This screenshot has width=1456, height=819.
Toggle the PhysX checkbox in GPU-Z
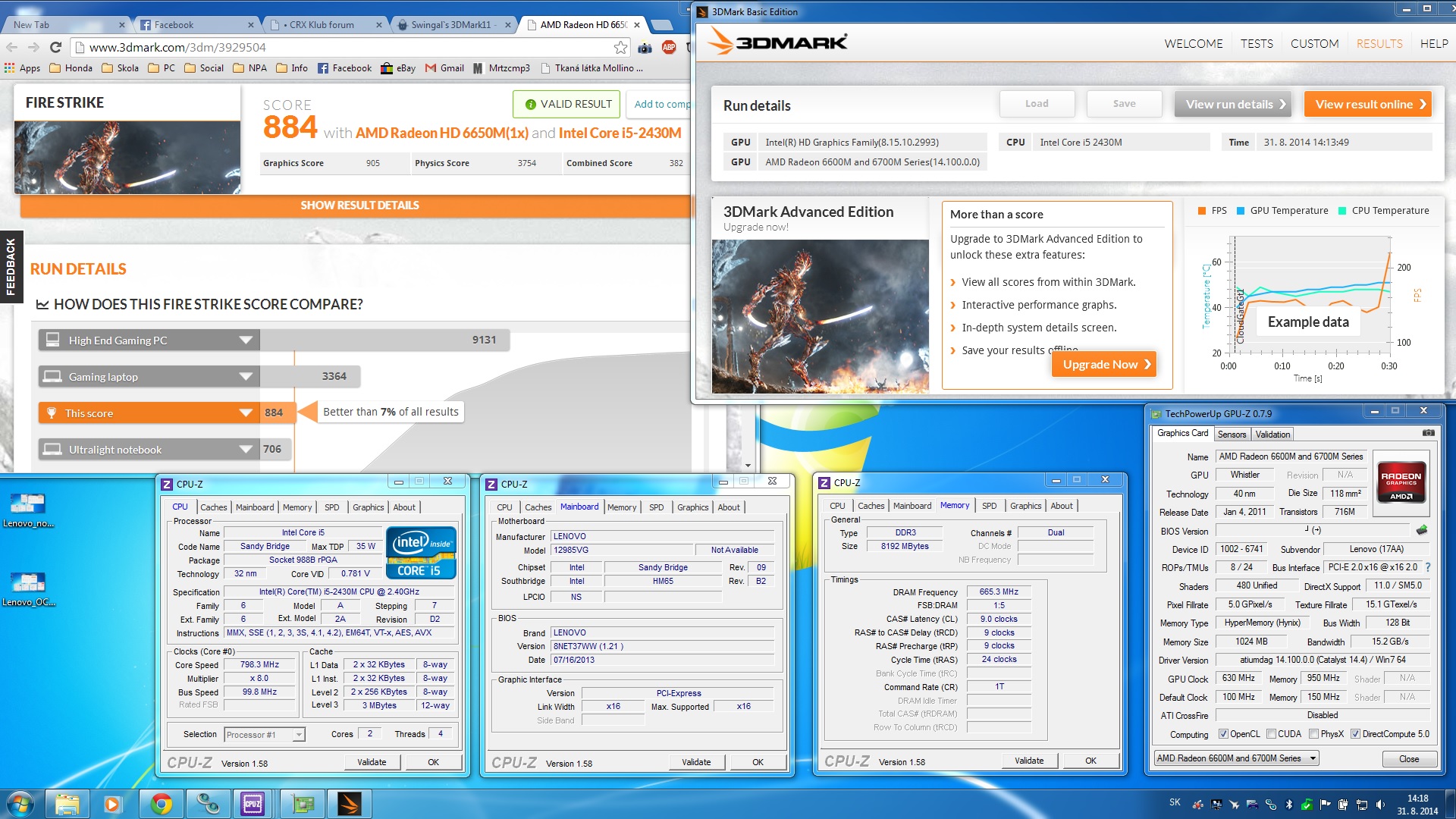pyautogui.click(x=1313, y=734)
